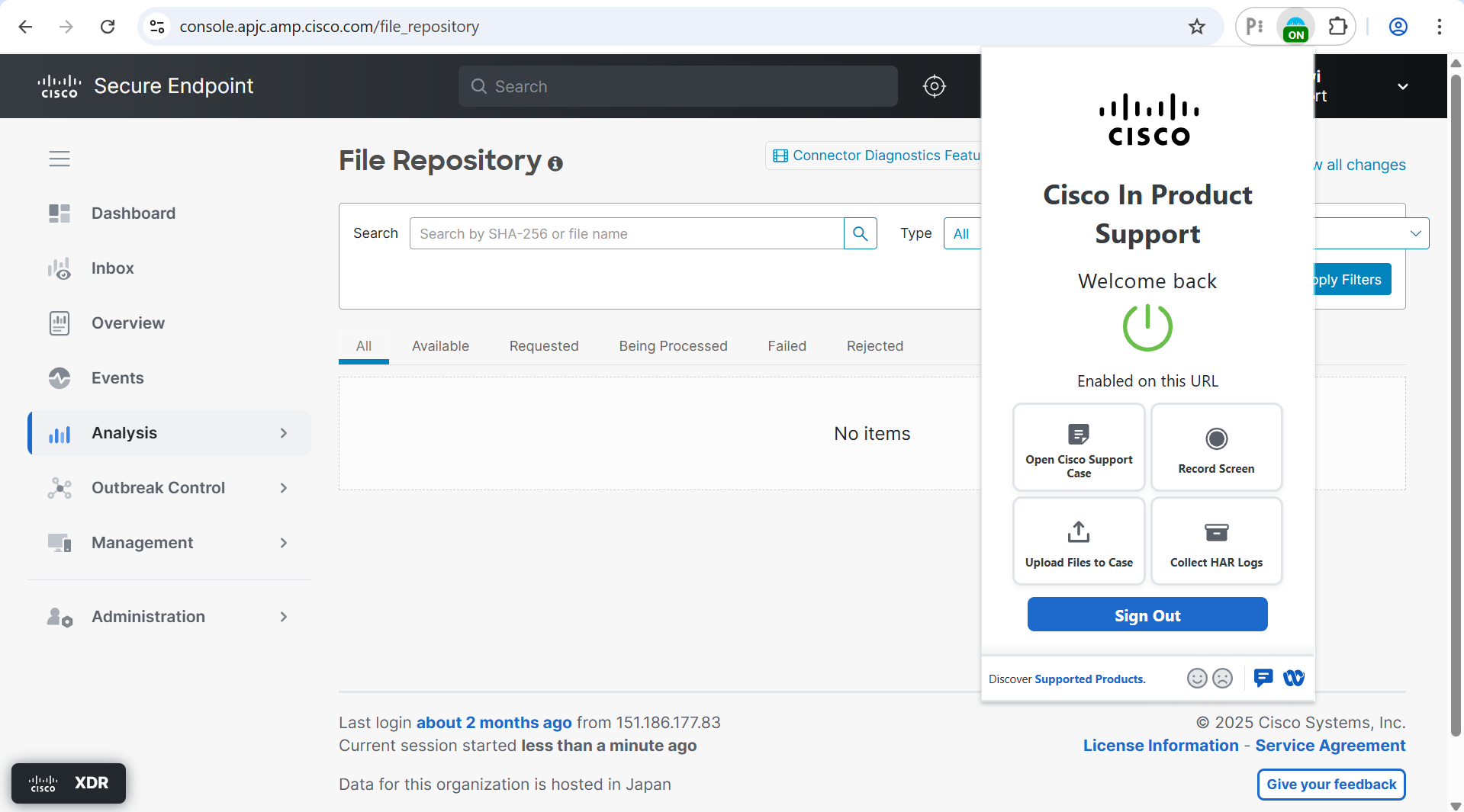Open the Type dropdown showing All
1464x812 pixels.
962,233
